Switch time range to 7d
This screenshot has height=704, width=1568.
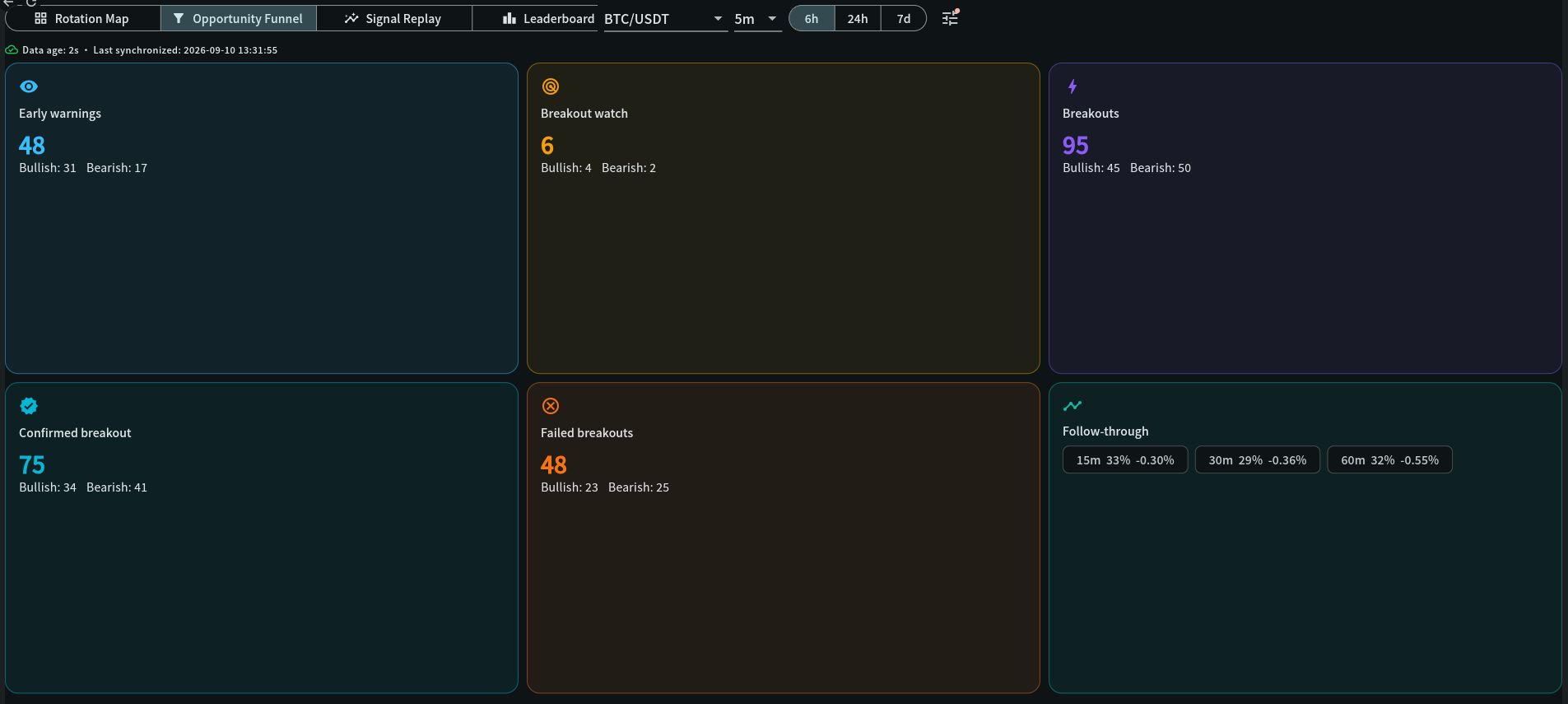click(x=904, y=19)
